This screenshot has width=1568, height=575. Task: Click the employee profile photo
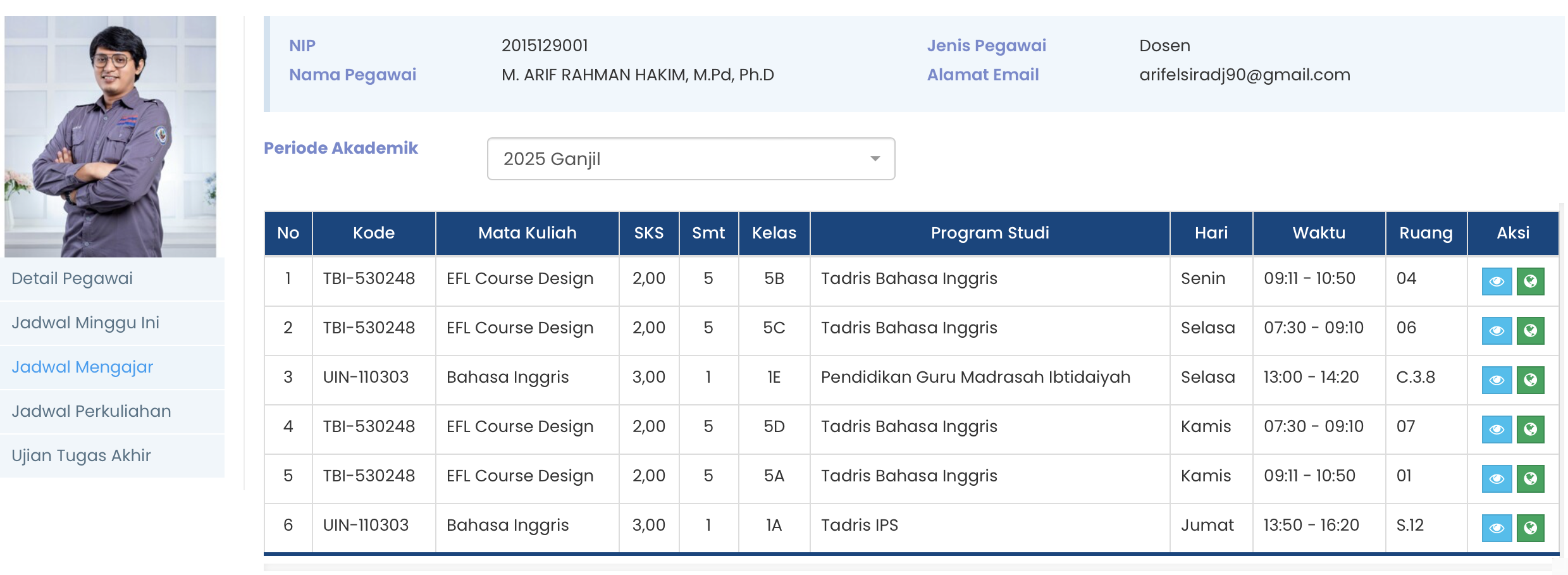click(110, 137)
